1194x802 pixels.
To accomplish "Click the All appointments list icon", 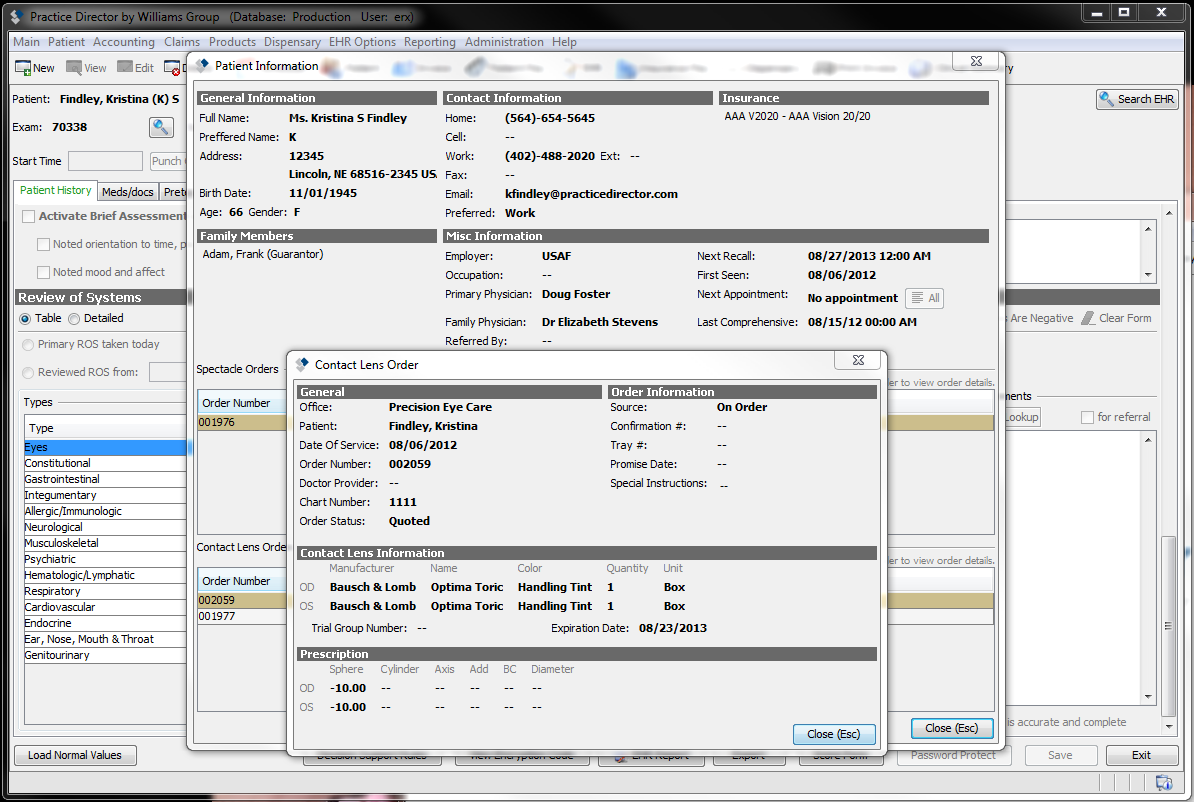I will coord(924,297).
